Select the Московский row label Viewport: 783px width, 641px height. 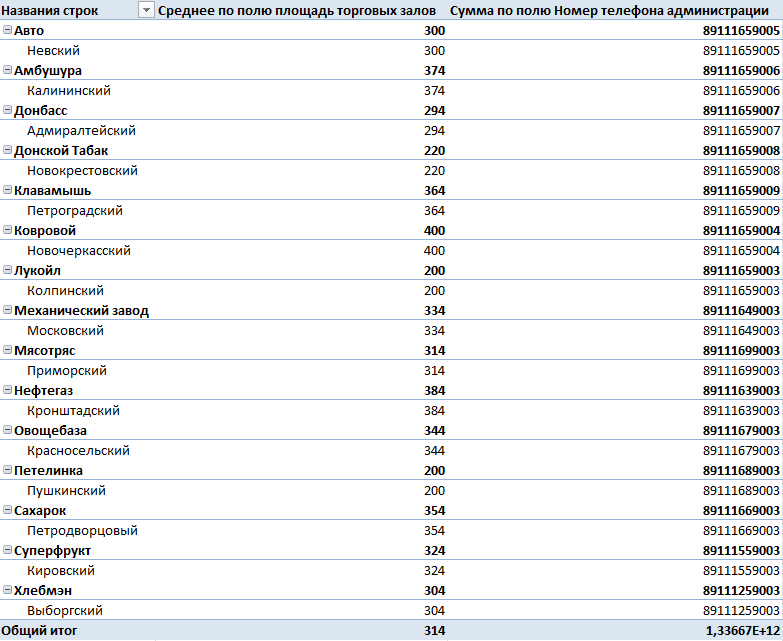pyautogui.click(x=65, y=330)
